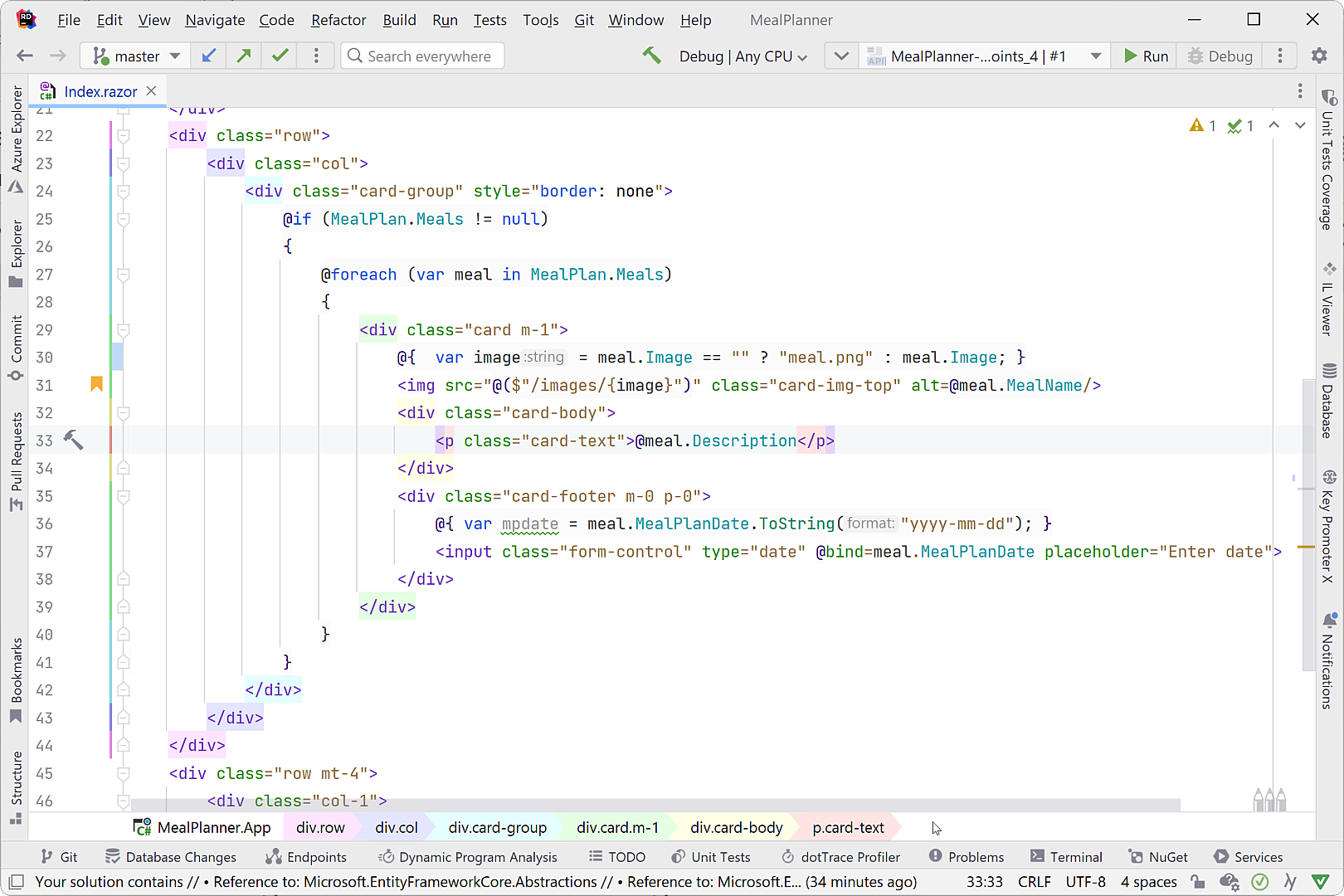Toggle the code fold at line 29
The image size is (1344, 896).
124,329
